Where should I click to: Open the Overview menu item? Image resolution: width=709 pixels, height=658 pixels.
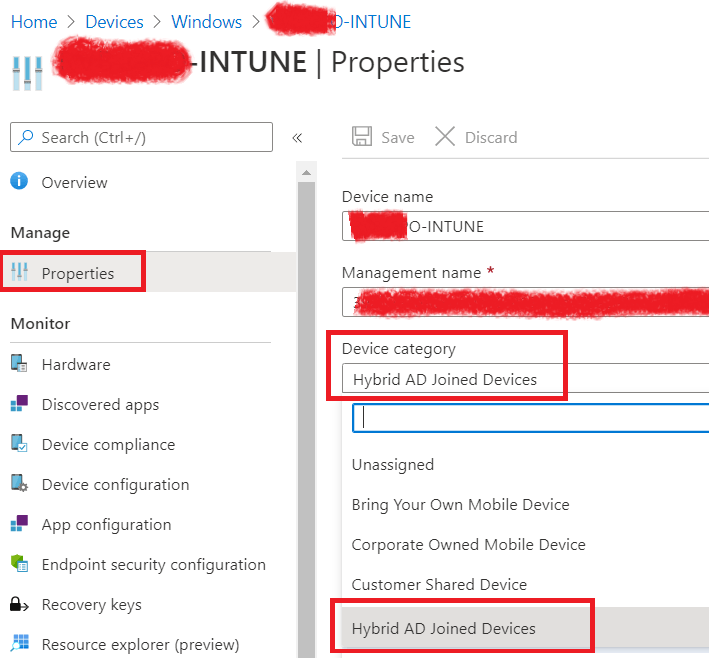tap(74, 182)
